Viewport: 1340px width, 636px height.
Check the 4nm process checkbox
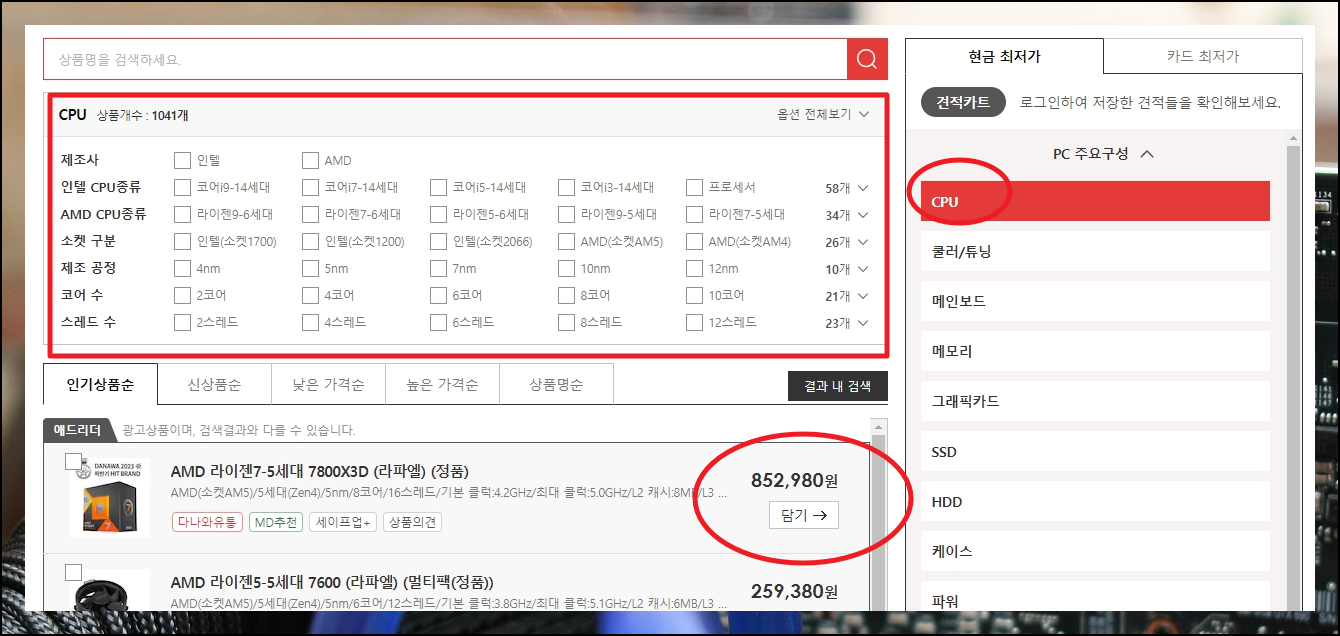182,268
